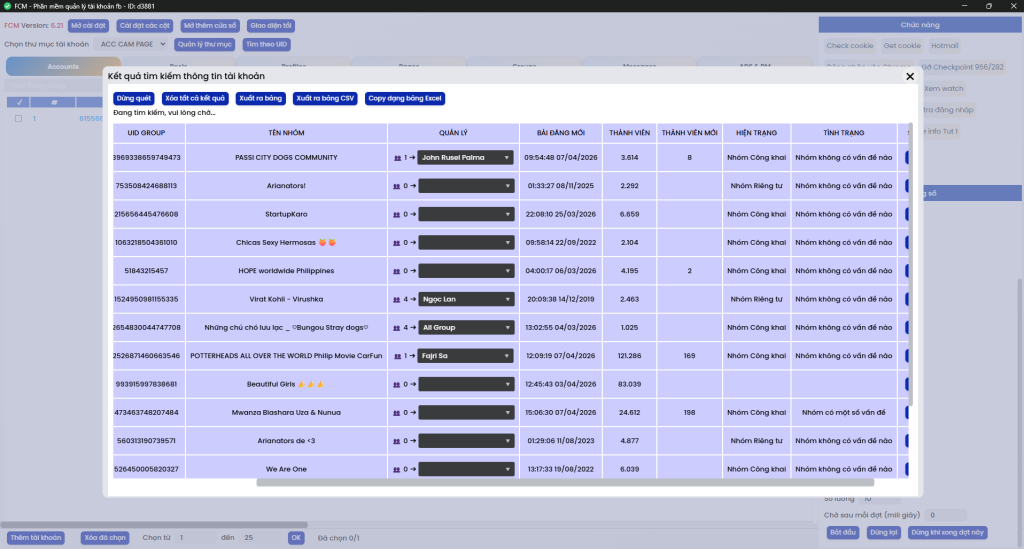1024x549 pixels.
Task: Open John Rusel Palma manager dropdown
Action: tap(465, 158)
